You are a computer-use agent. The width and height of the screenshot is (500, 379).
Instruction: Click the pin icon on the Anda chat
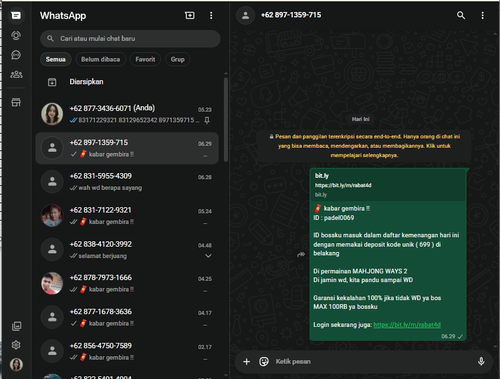[207, 120]
